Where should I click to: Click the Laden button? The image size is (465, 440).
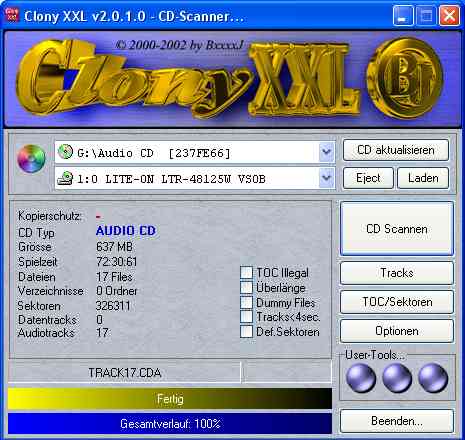[x=423, y=178]
